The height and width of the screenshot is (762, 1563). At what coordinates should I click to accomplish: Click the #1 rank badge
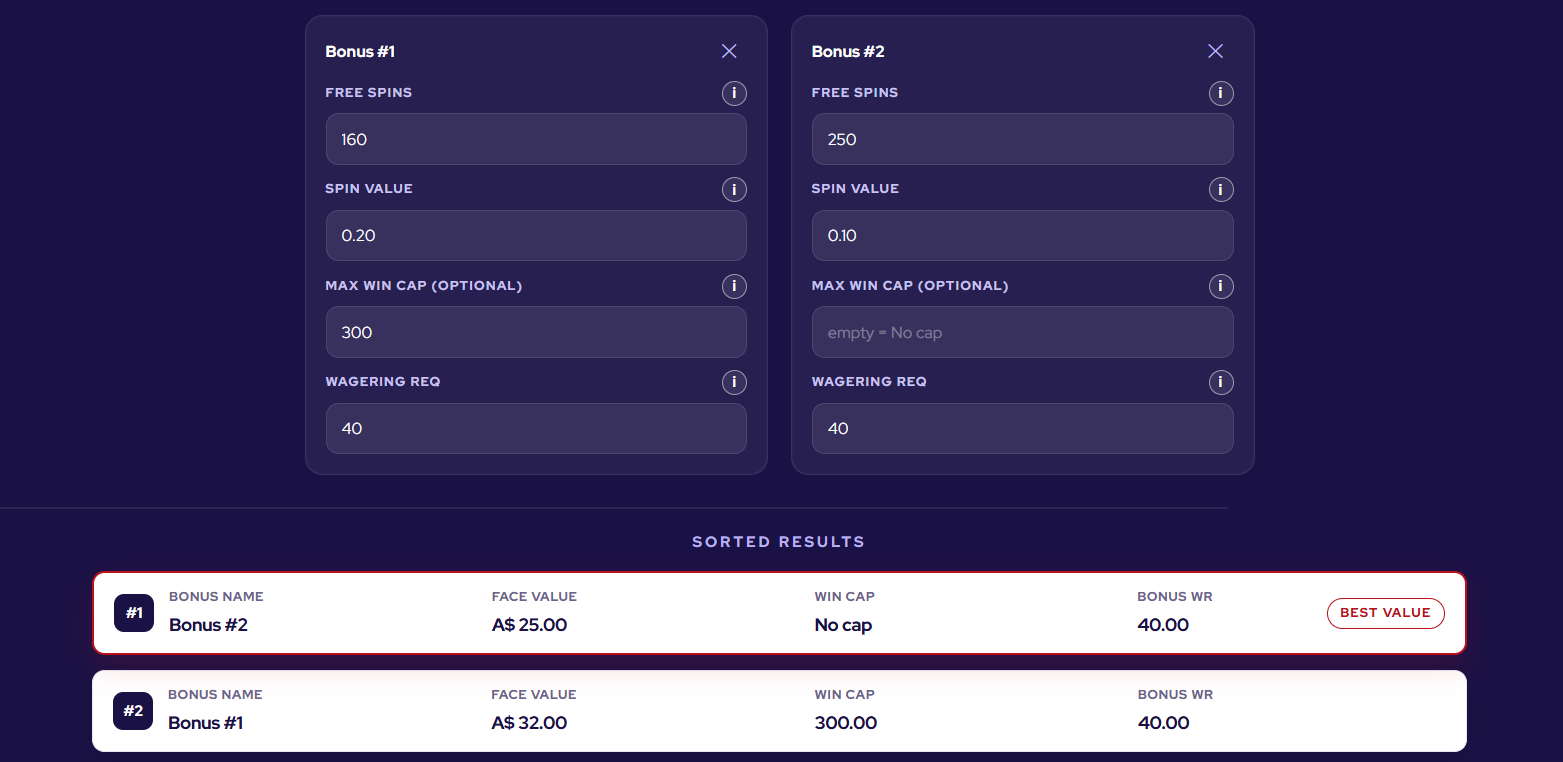click(x=133, y=613)
